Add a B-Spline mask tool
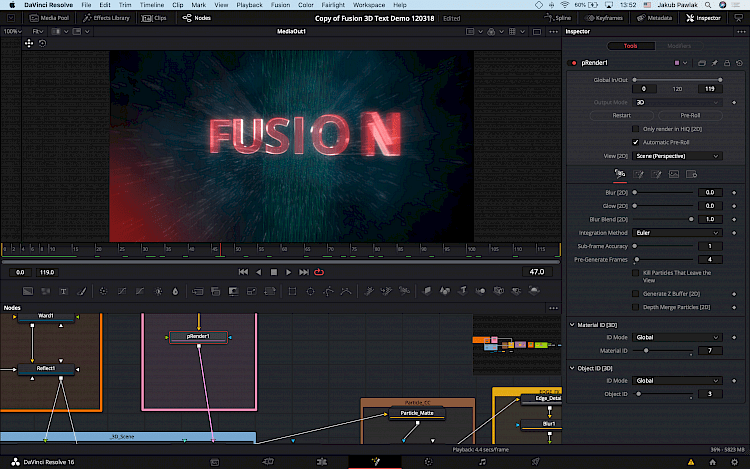Viewport: 750px width, 469px height. point(346,291)
